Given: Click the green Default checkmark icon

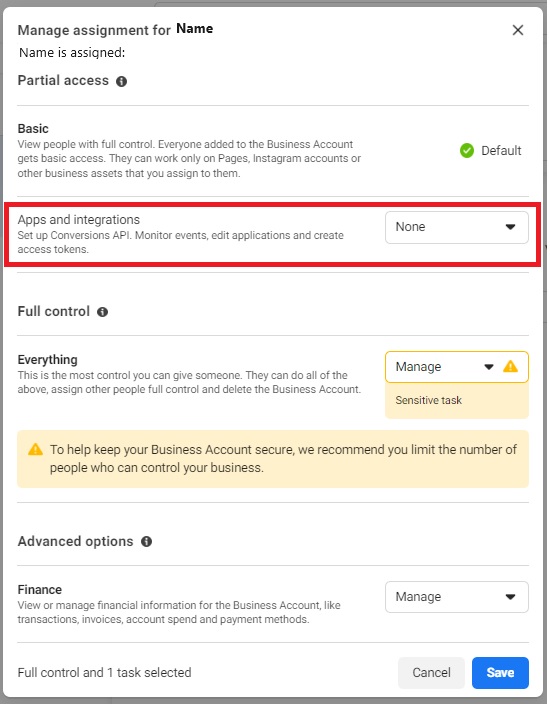Looking at the screenshot, I should tap(467, 150).
